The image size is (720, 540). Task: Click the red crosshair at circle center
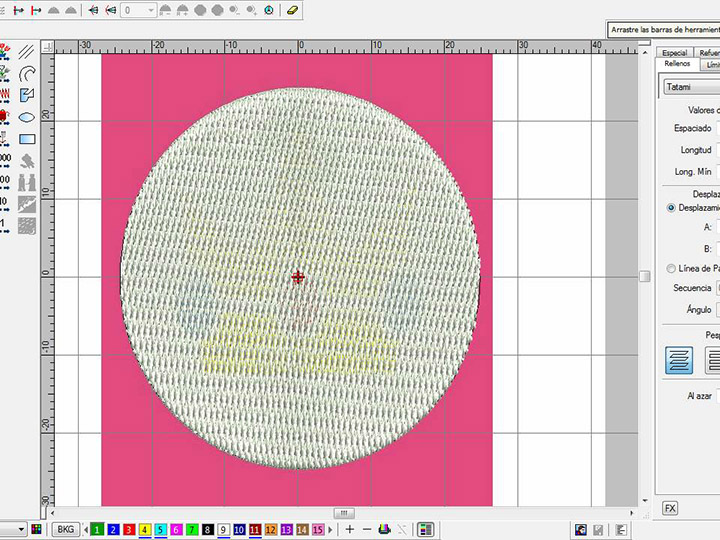tap(298, 277)
